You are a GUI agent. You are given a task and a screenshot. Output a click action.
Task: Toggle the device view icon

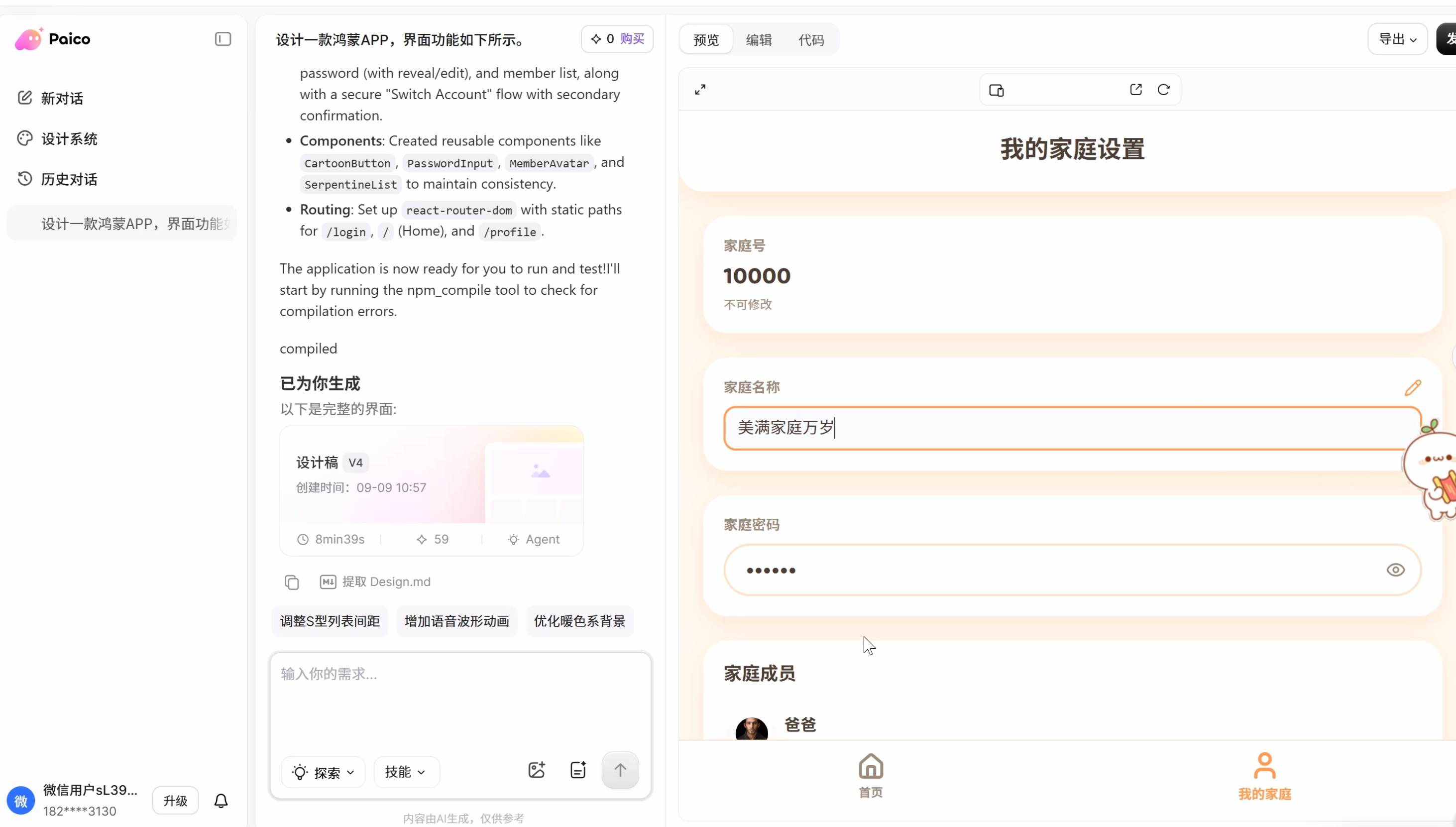click(x=997, y=90)
